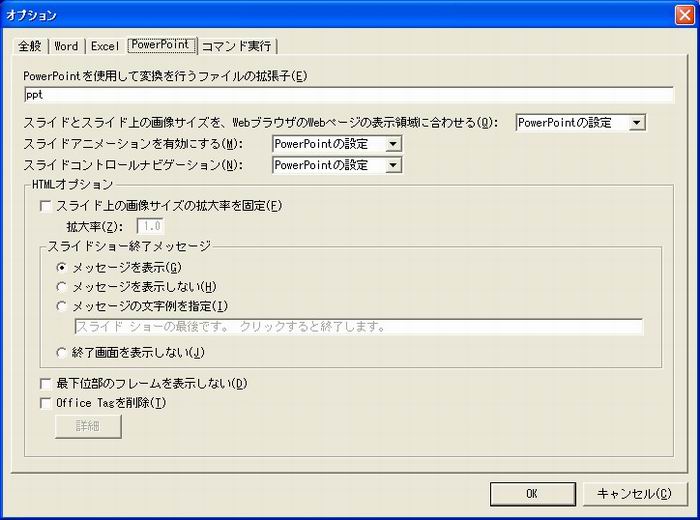
Task: Click the slideshow end message text field
Action: pyautogui.click(x=359, y=326)
